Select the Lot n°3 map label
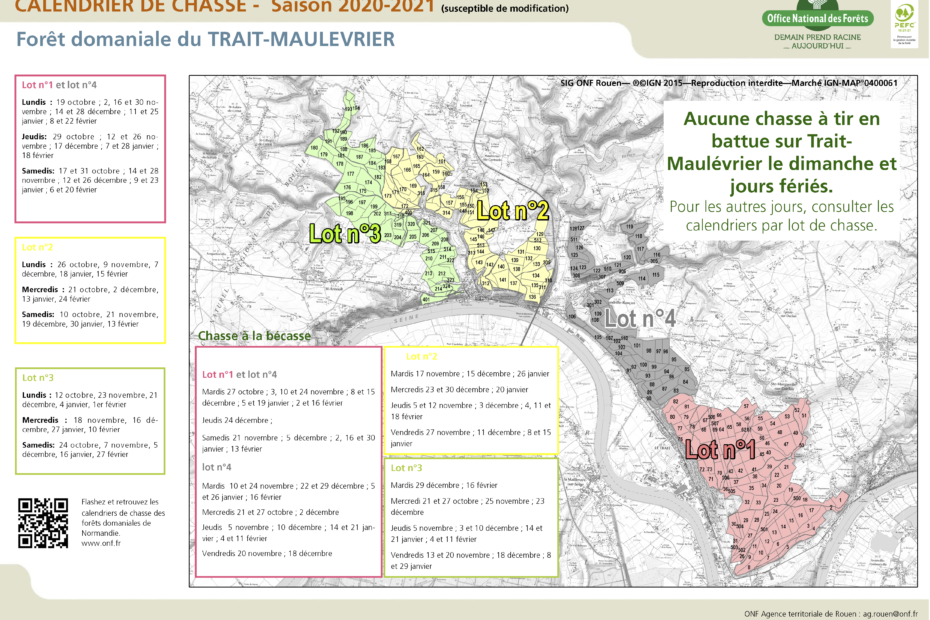Image resolution: width=930 pixels, height=620 pixels. pos(345,234)
